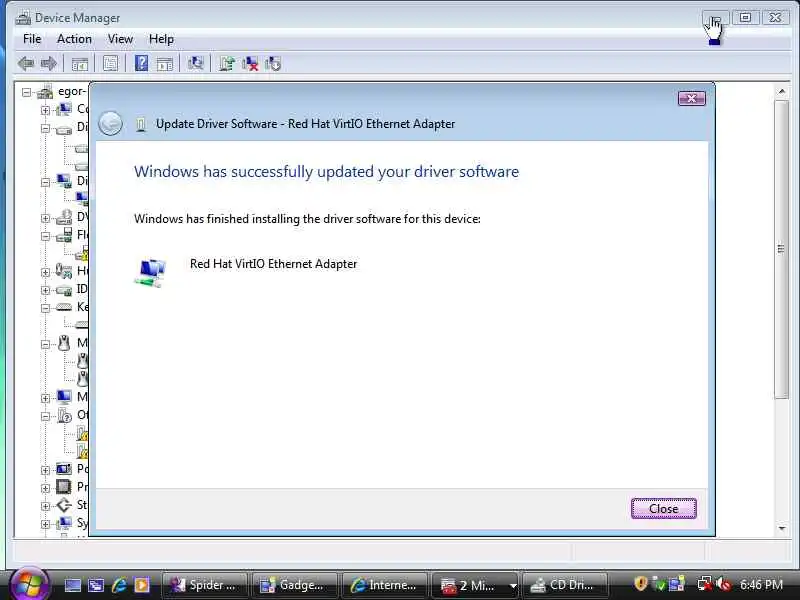Screen dimensions: 800x600
Task: Click the Properties toolbar icon
Action: 110,64
